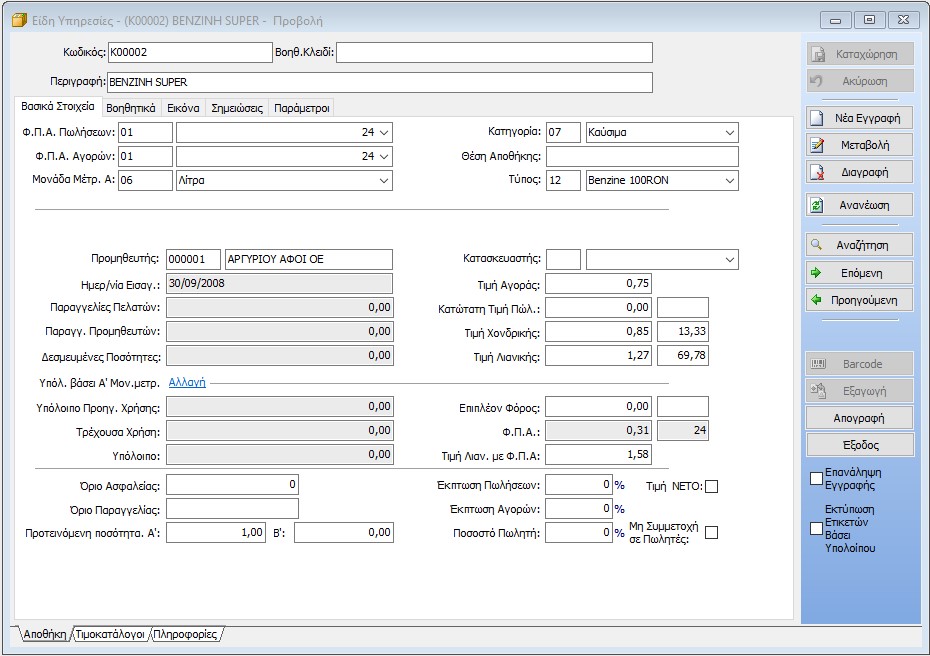The height and width of the screenshot is (656, 930).
Task: Click the Όριο Ασφαλείας field
Action: (x=232, y=485)
